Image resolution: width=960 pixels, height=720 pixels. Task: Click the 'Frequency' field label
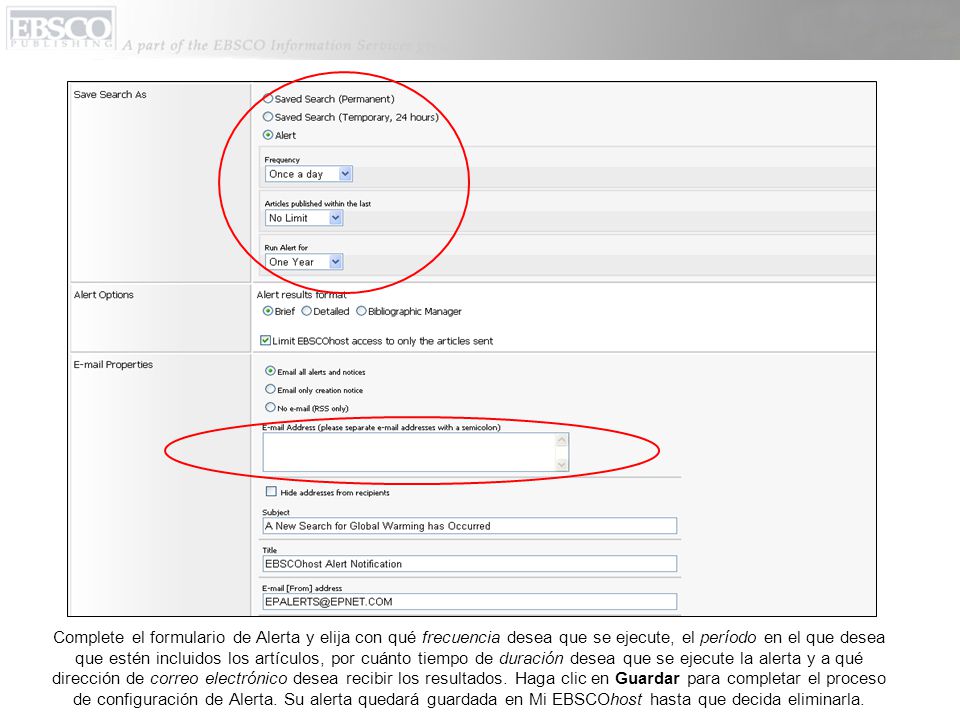pyautogui.click(x=282, y=160)
